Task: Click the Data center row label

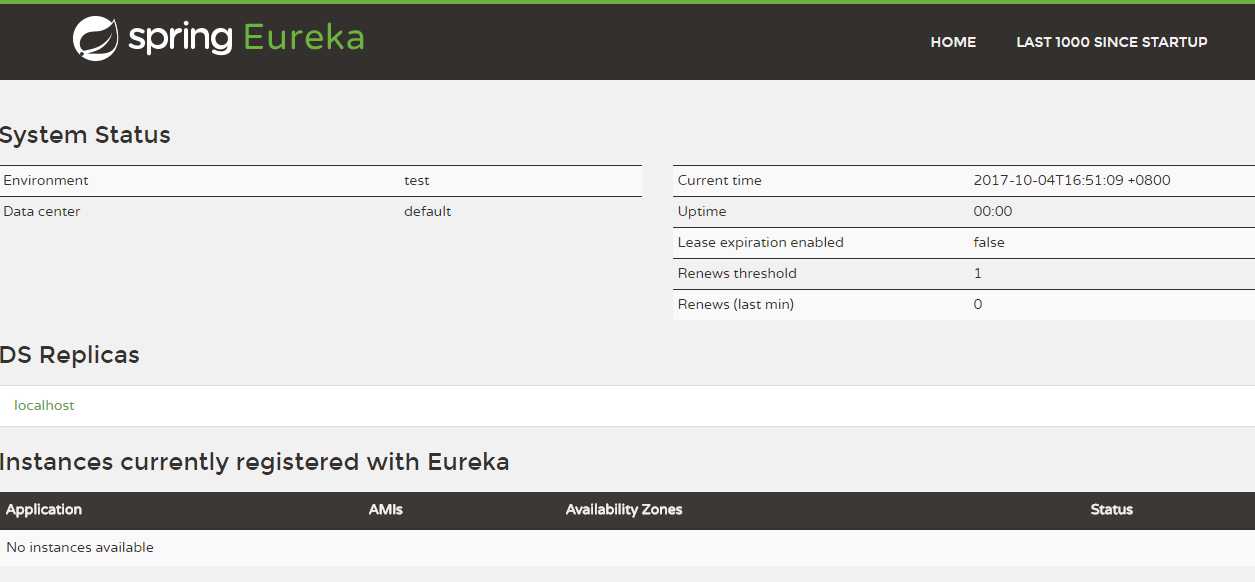Action: [x=42, y=211]
